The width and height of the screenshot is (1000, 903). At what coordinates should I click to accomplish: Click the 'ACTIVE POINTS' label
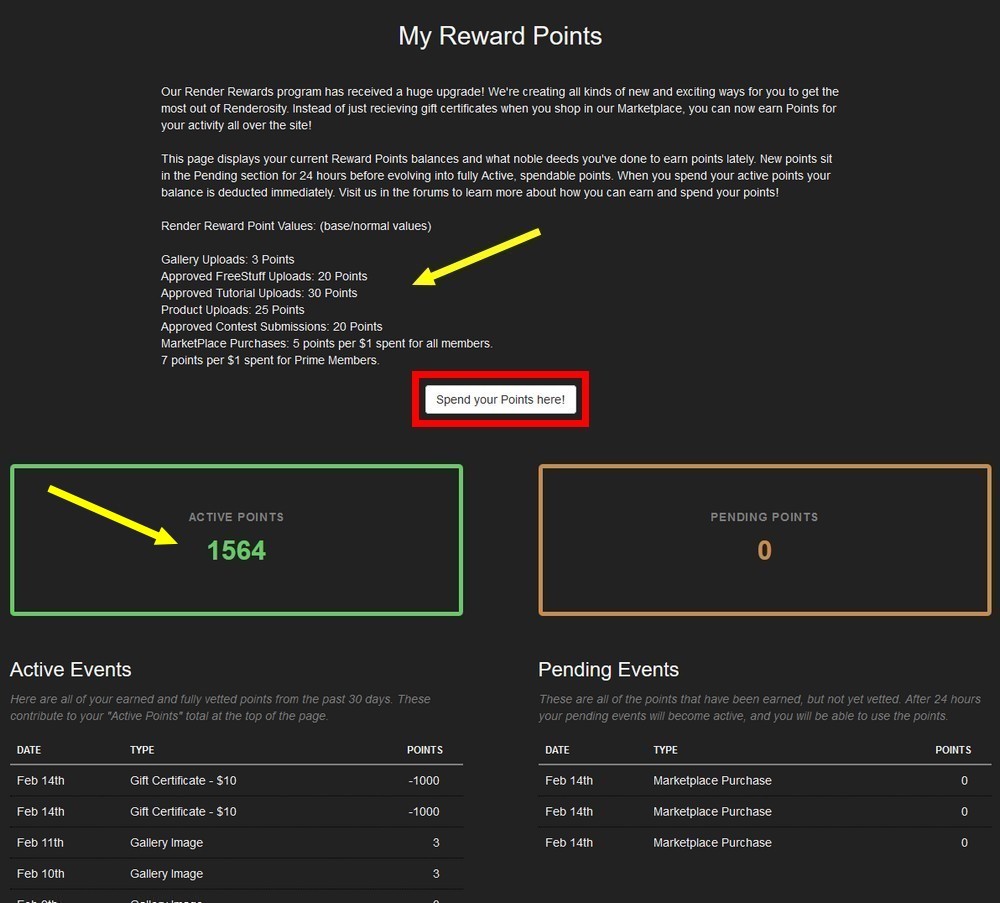point(236,517)
